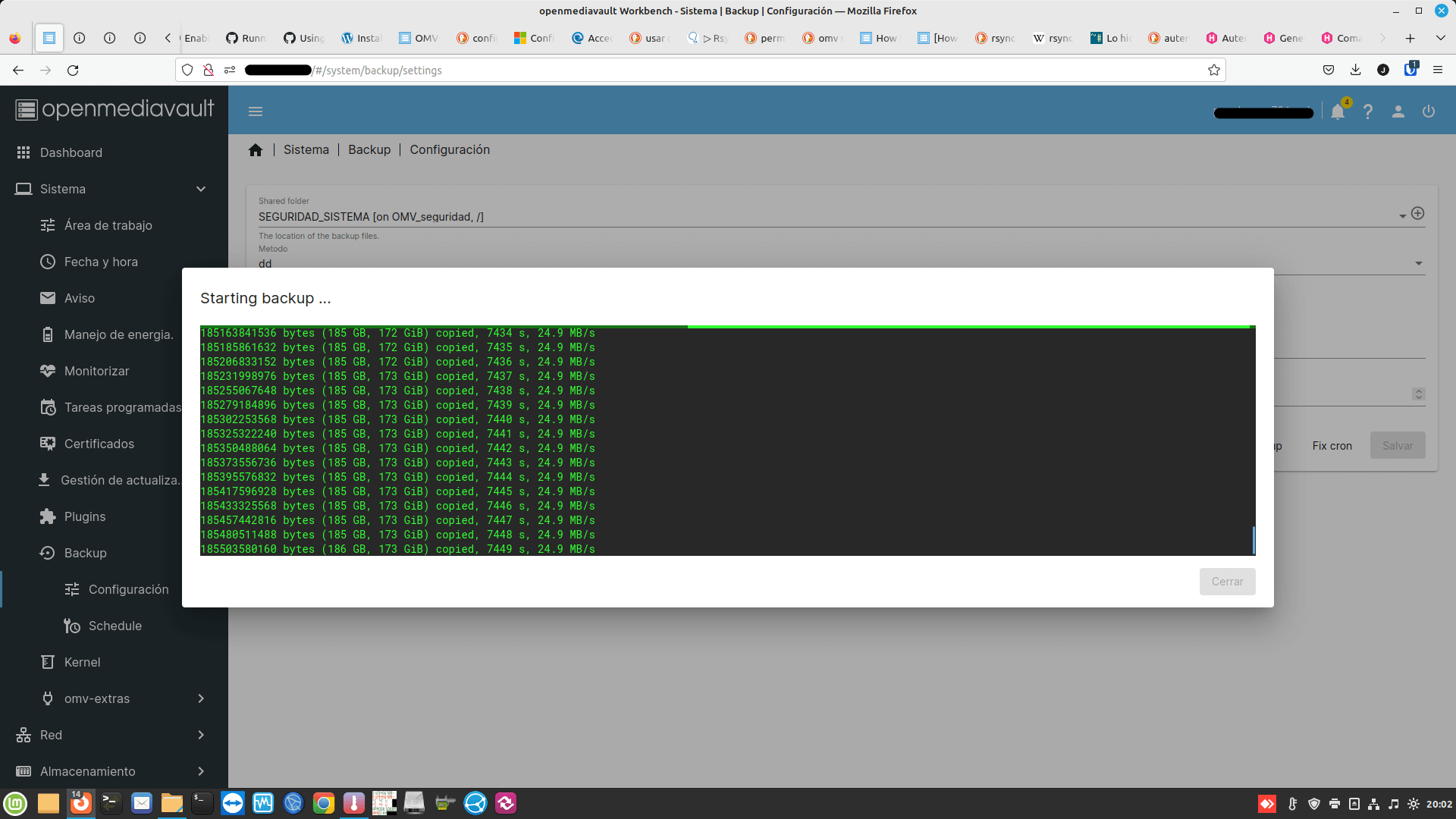Expand the omv-extras sidebar section
Screen dimensions: 1456x819
tap(201, 698)
